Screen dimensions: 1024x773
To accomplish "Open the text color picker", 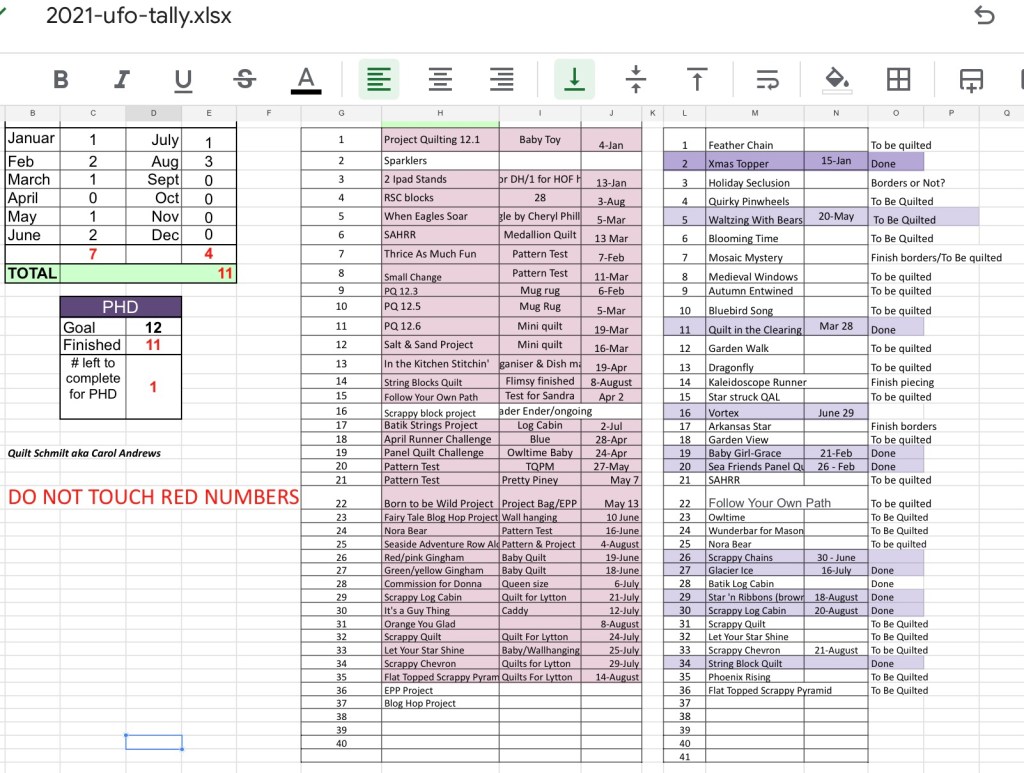I will (306, 79).
